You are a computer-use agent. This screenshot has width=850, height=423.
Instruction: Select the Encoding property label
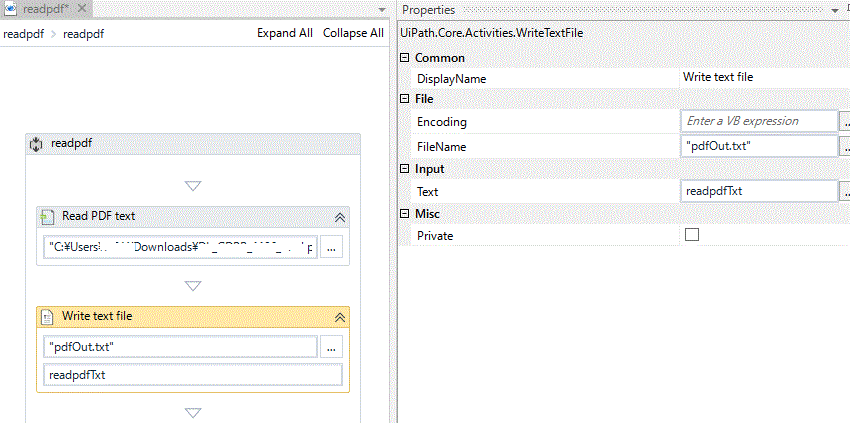point(442,122)
